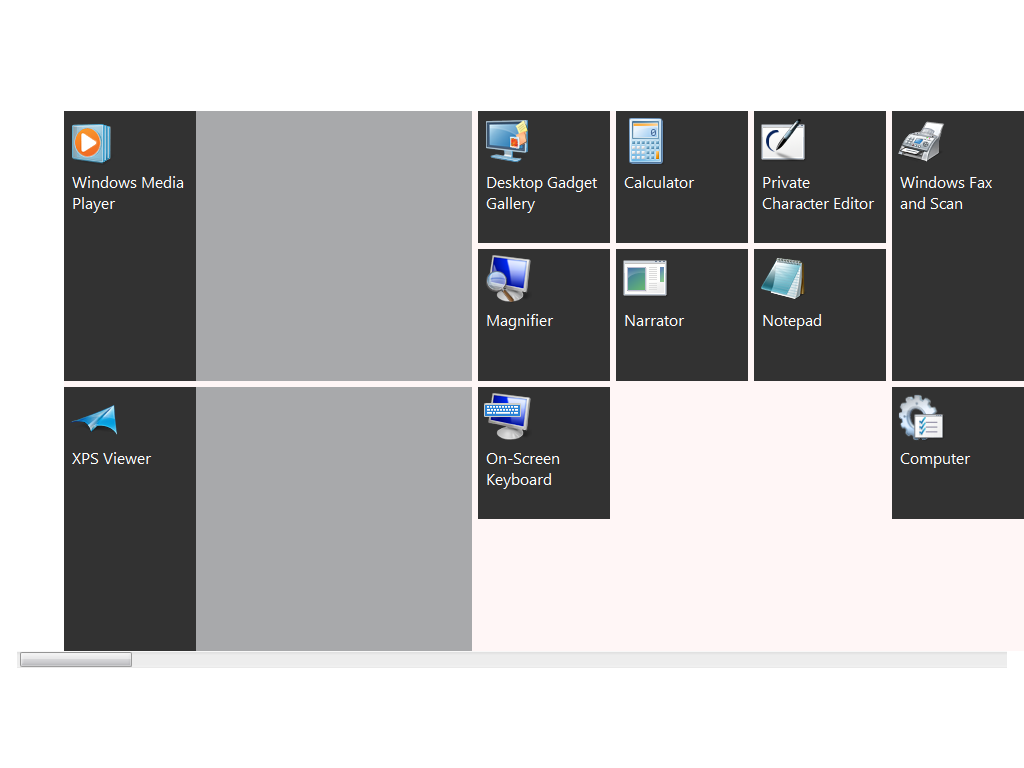Image resolution: width=1024 pixels, height=768 pixels.
Task: Click the "On-Screen Keyboard" text
Action: (522, 470)
